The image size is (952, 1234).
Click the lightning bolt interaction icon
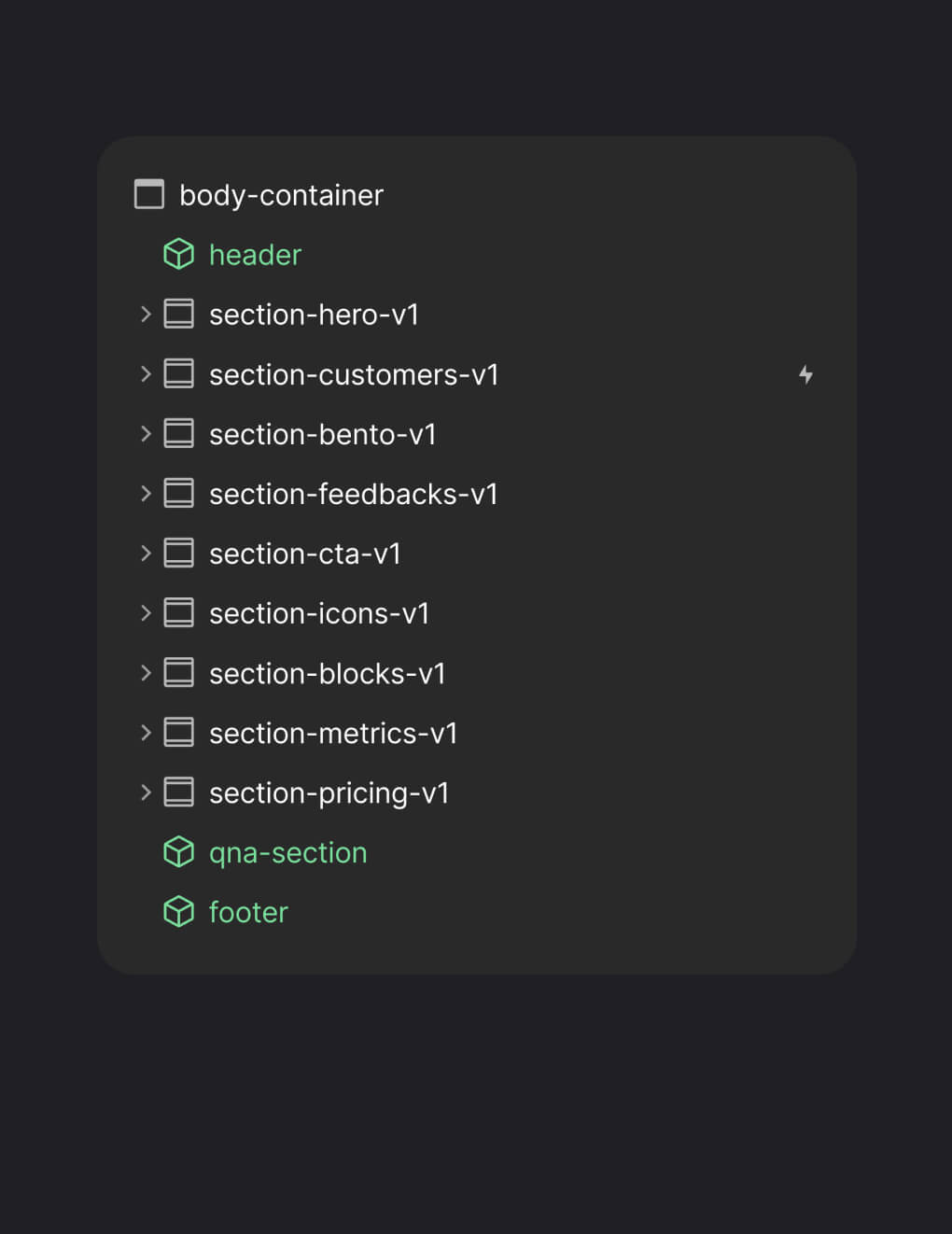coord(805,374)
